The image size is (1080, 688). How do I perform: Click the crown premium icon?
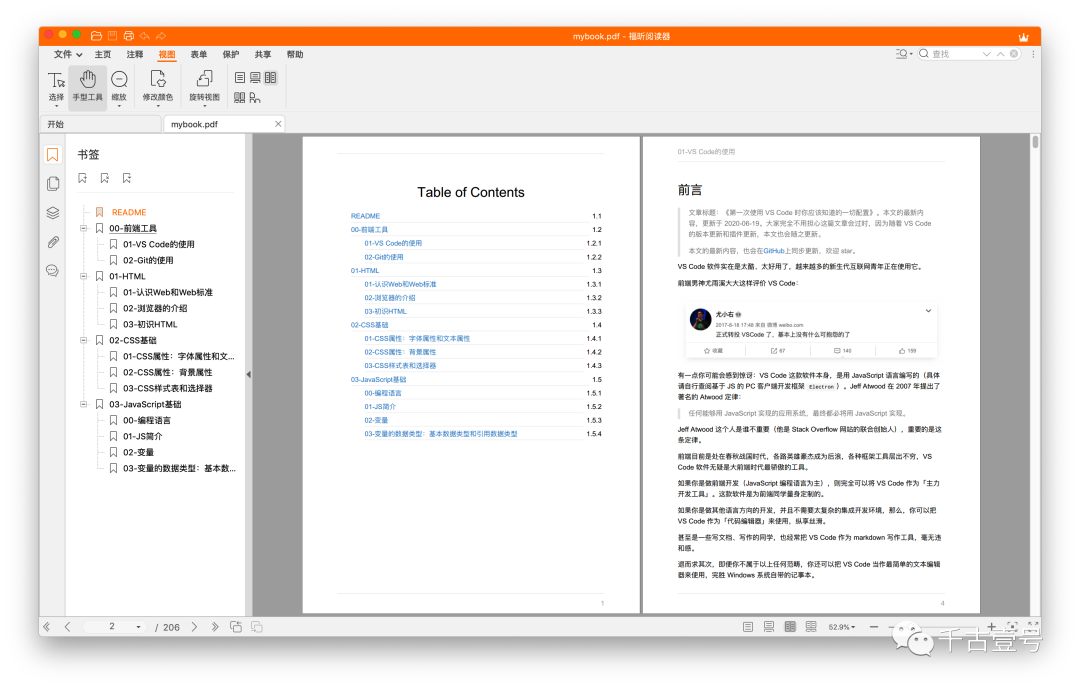(1024, 37)
